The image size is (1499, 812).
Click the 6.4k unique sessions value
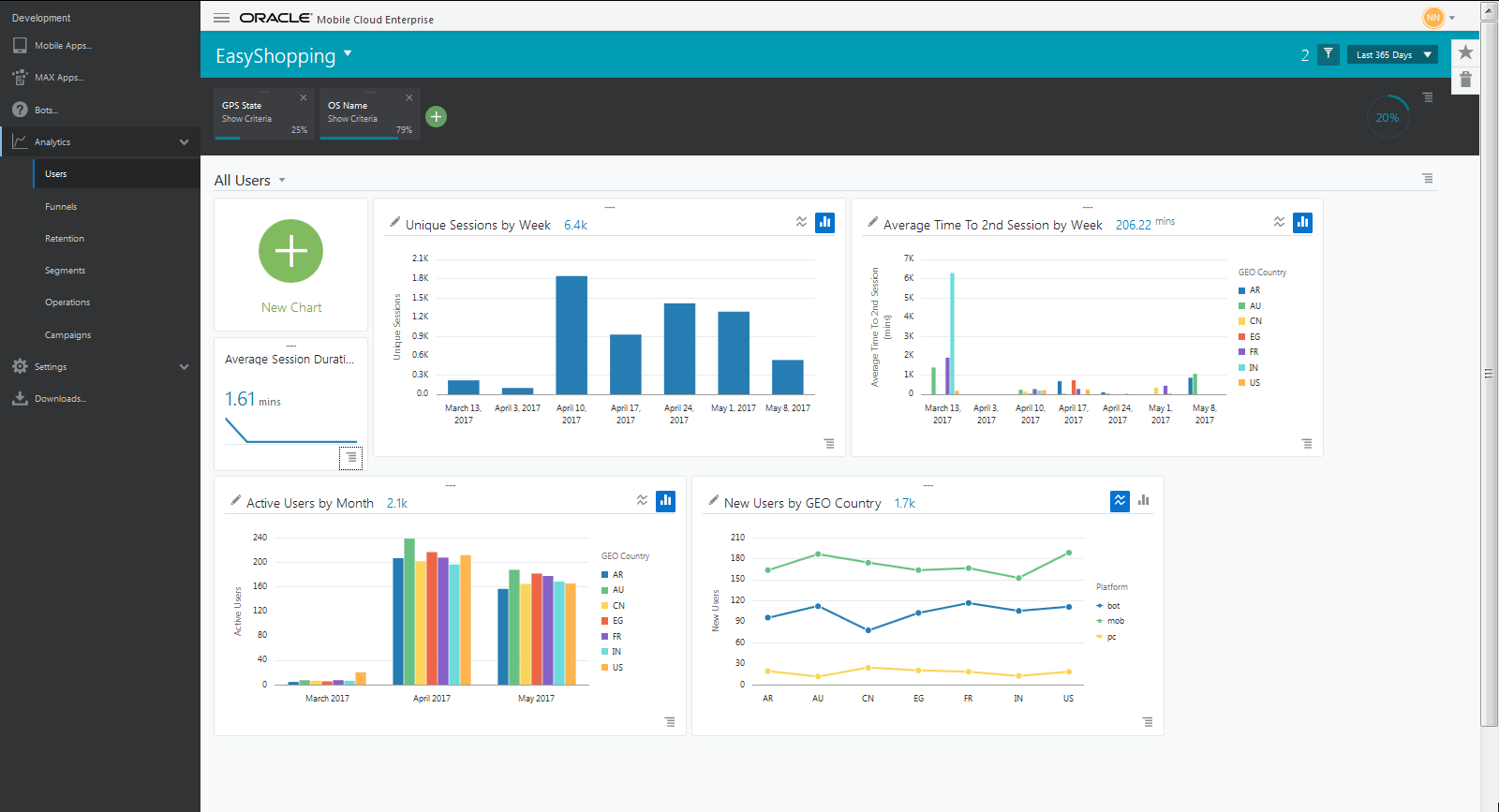[x=575, y=226]
